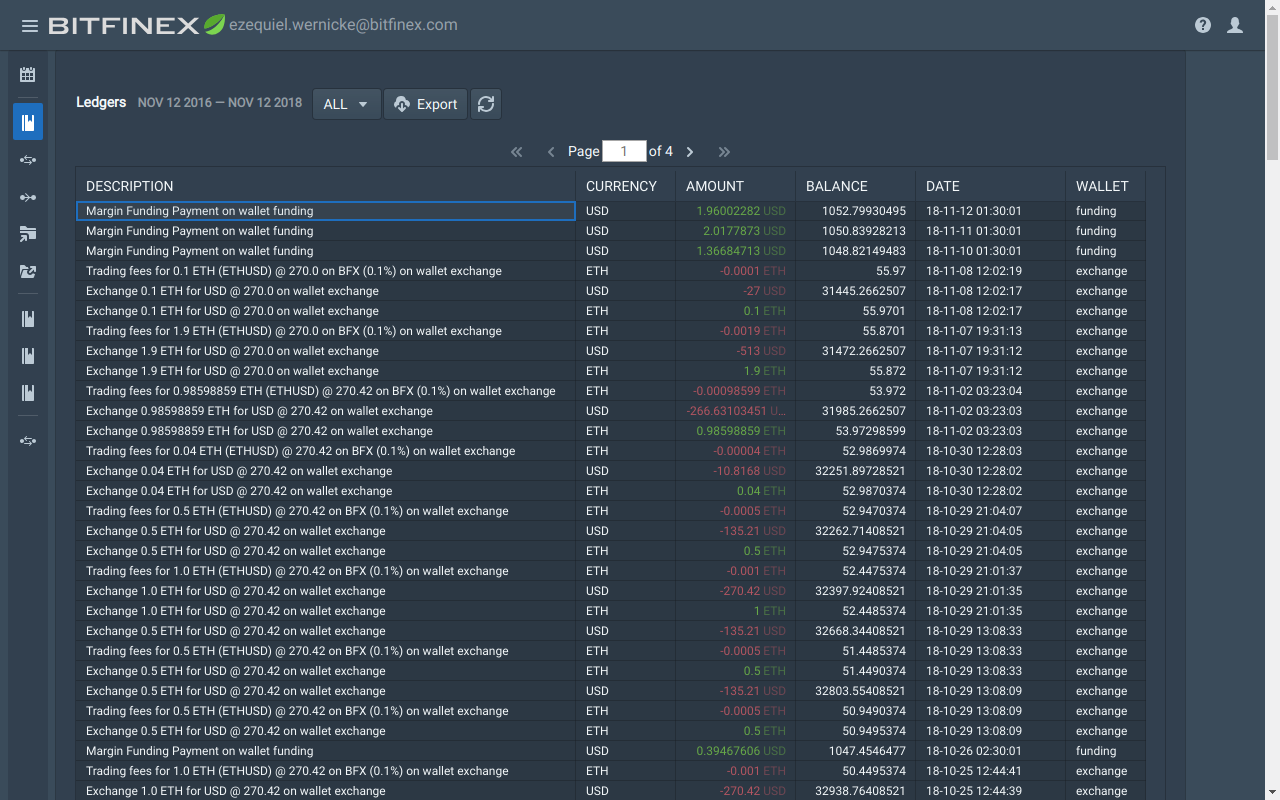Viewport: 1280px width, 800px height.
Task: Select the first ledger book icon in the lower group
Action: pyautogui.click(x=27, y=318)
